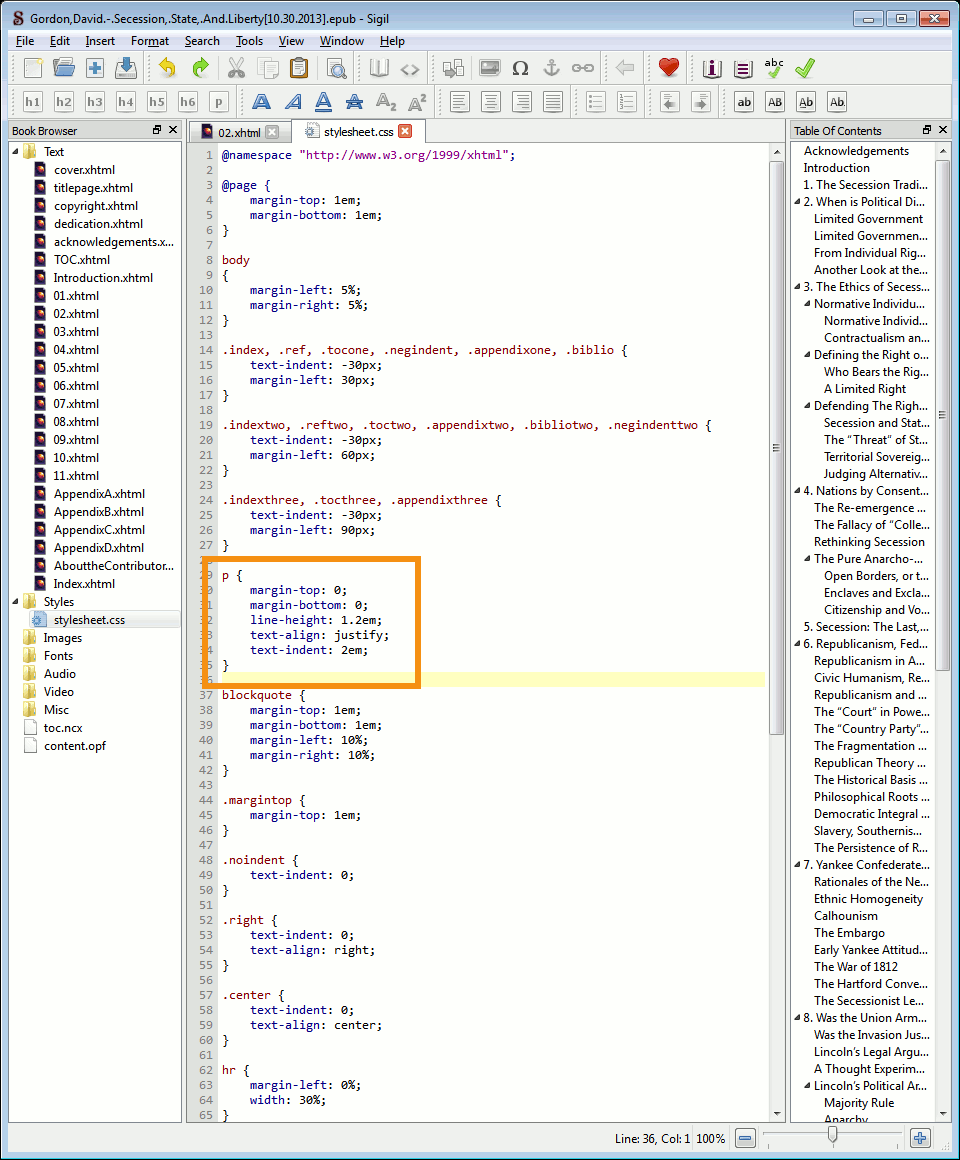Viewport: 960px width, 1160px height.
Task: Open the Tools menu
Action: pos(249,41)
